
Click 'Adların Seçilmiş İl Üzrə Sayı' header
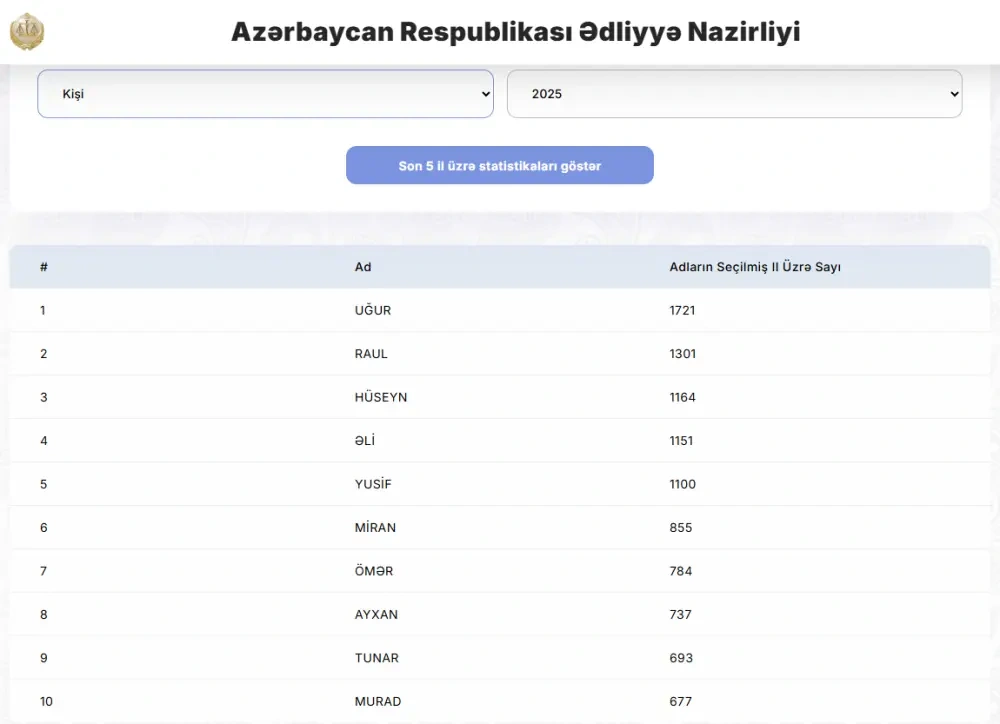point(754,267)
